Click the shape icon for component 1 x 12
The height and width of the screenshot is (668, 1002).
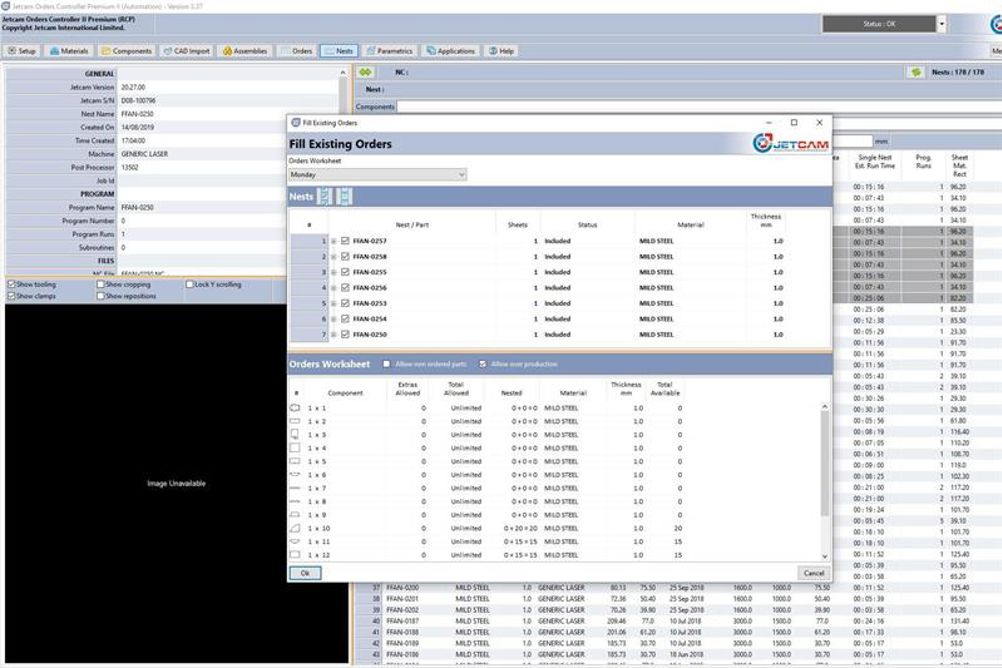tap(295, 555)
